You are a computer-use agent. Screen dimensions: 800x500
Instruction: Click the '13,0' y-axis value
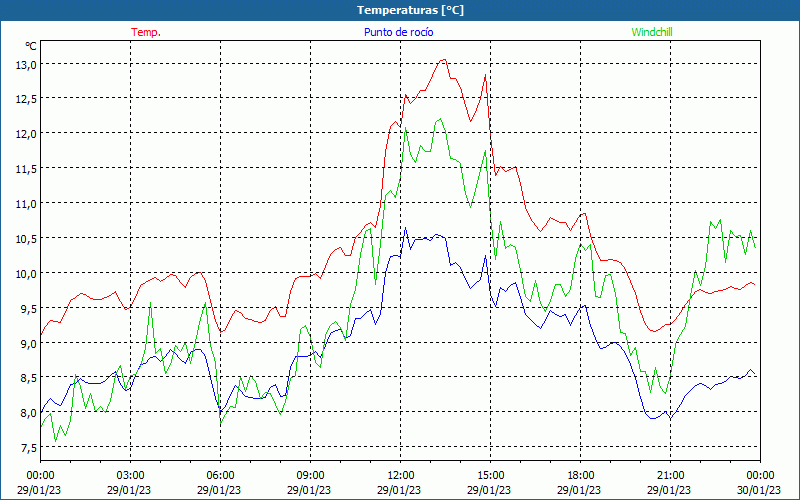[25, 65]
